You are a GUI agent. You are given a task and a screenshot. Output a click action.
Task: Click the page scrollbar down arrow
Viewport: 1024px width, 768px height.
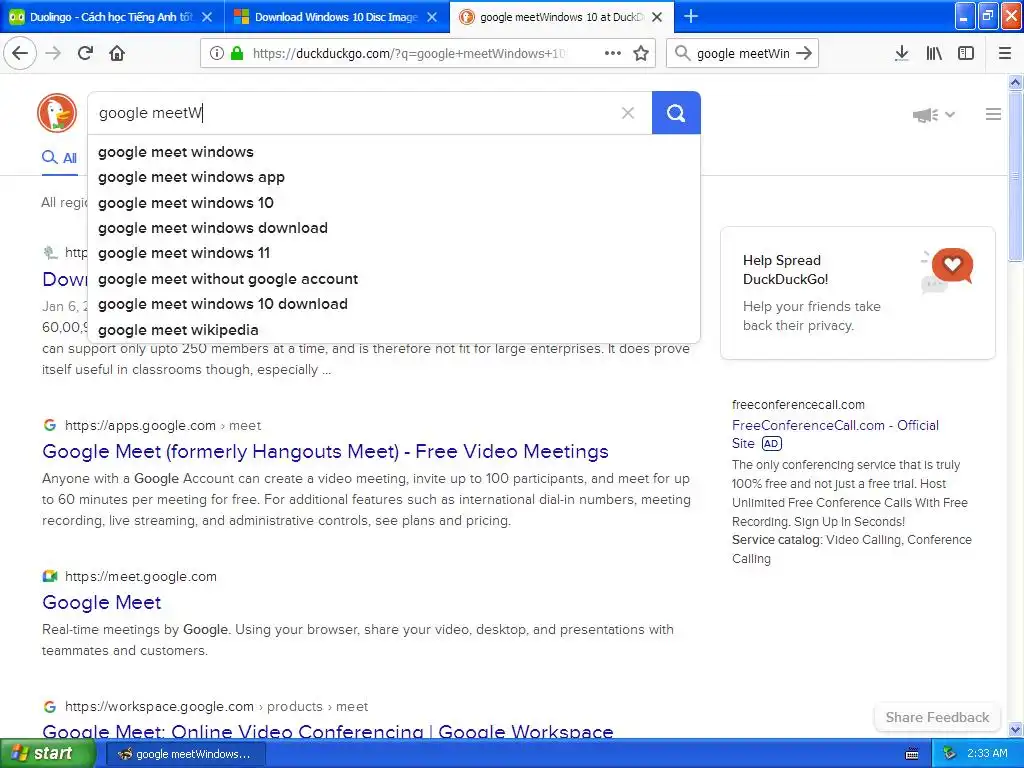tap(1015, 729)
